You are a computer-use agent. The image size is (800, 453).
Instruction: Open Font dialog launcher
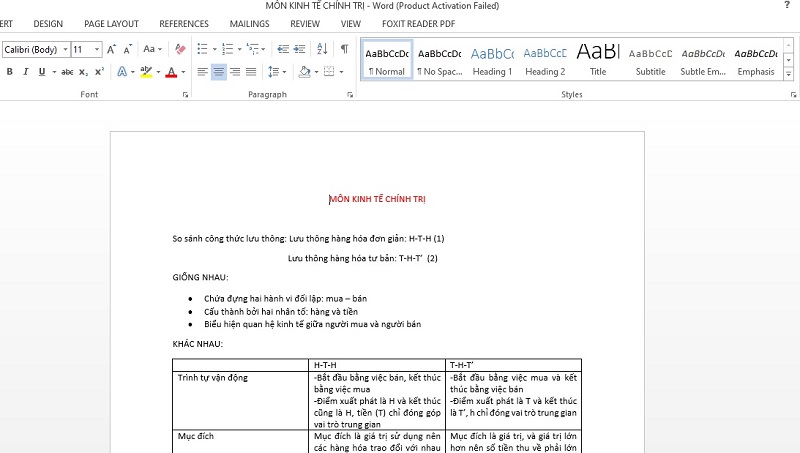pos(185,95)
